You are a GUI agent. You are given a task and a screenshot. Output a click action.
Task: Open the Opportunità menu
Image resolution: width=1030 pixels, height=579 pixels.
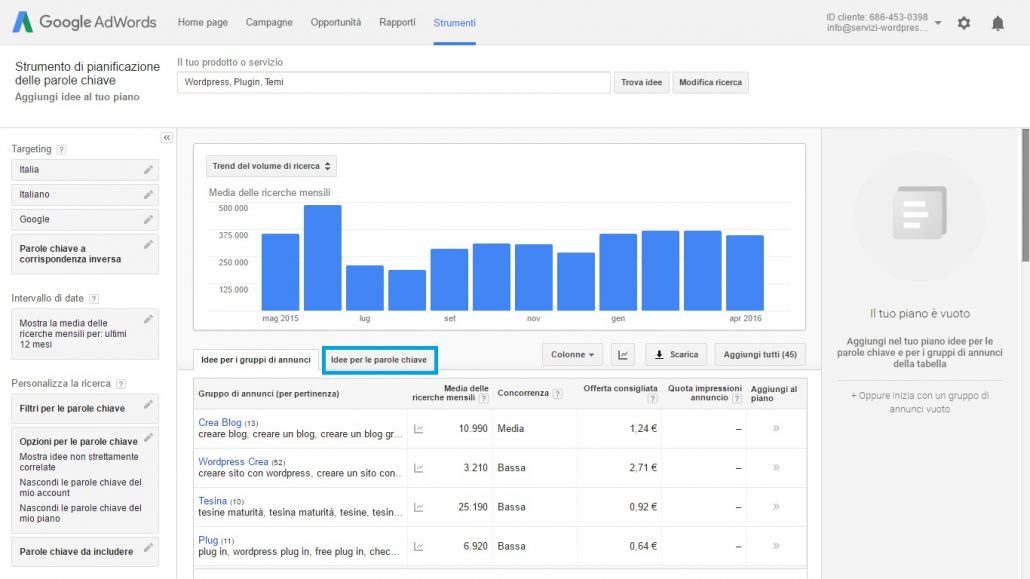pos(336,22)
